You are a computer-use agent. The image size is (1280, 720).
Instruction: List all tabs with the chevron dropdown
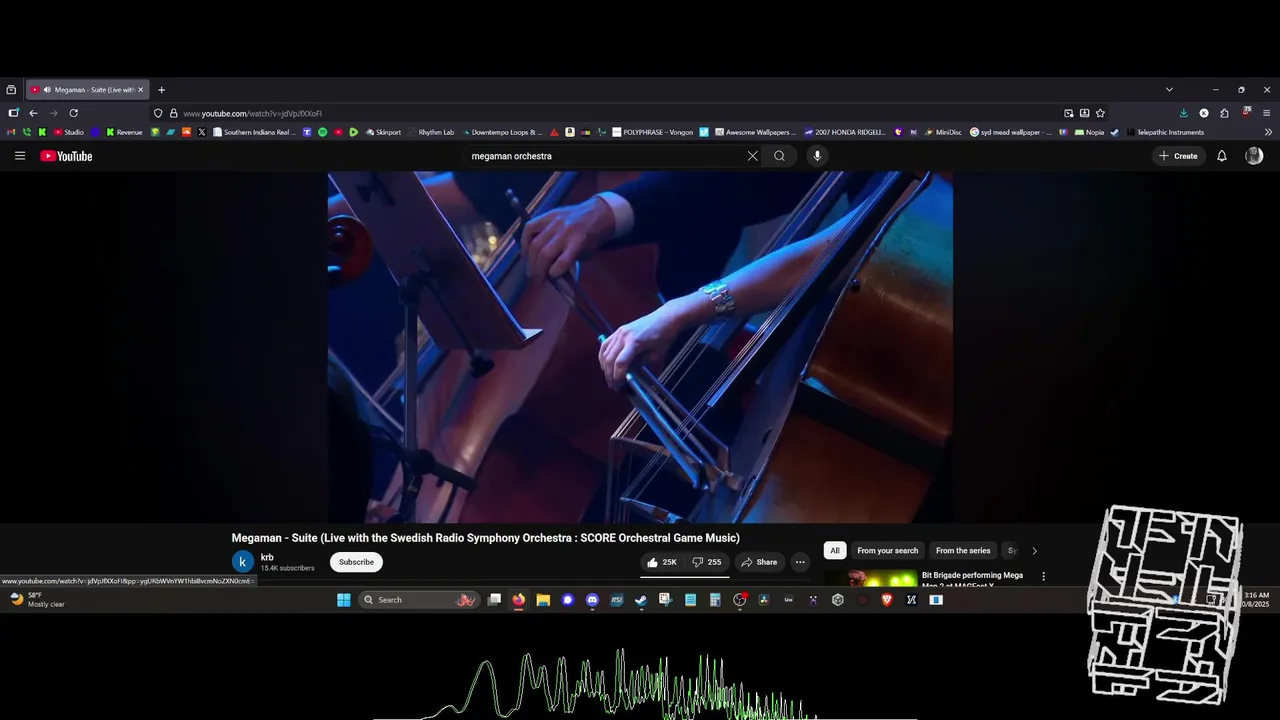click(x=1169, y=90)
